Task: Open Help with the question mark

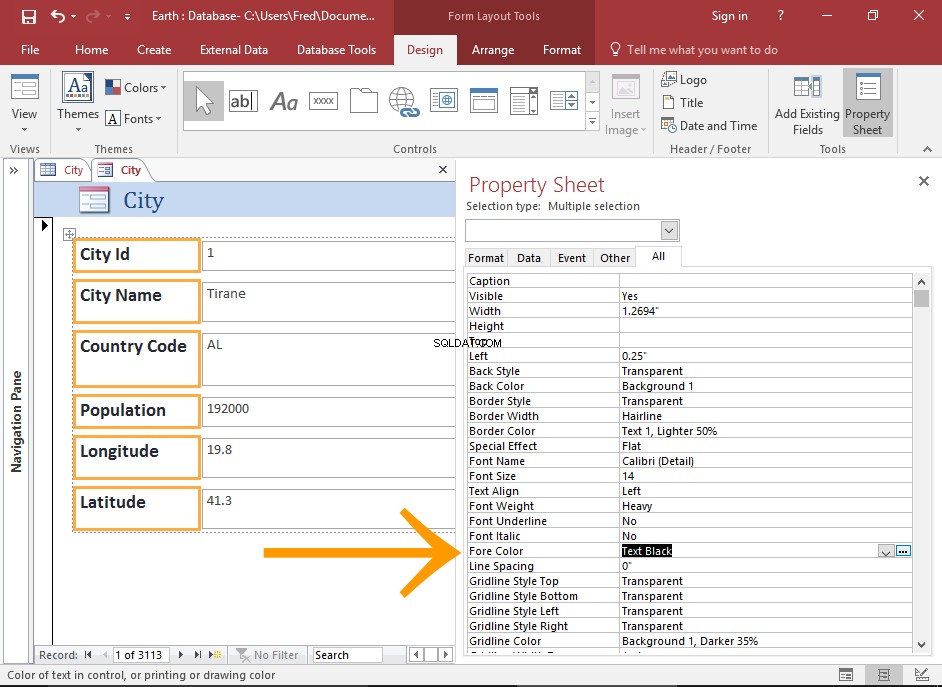Action: pos(780,16)
